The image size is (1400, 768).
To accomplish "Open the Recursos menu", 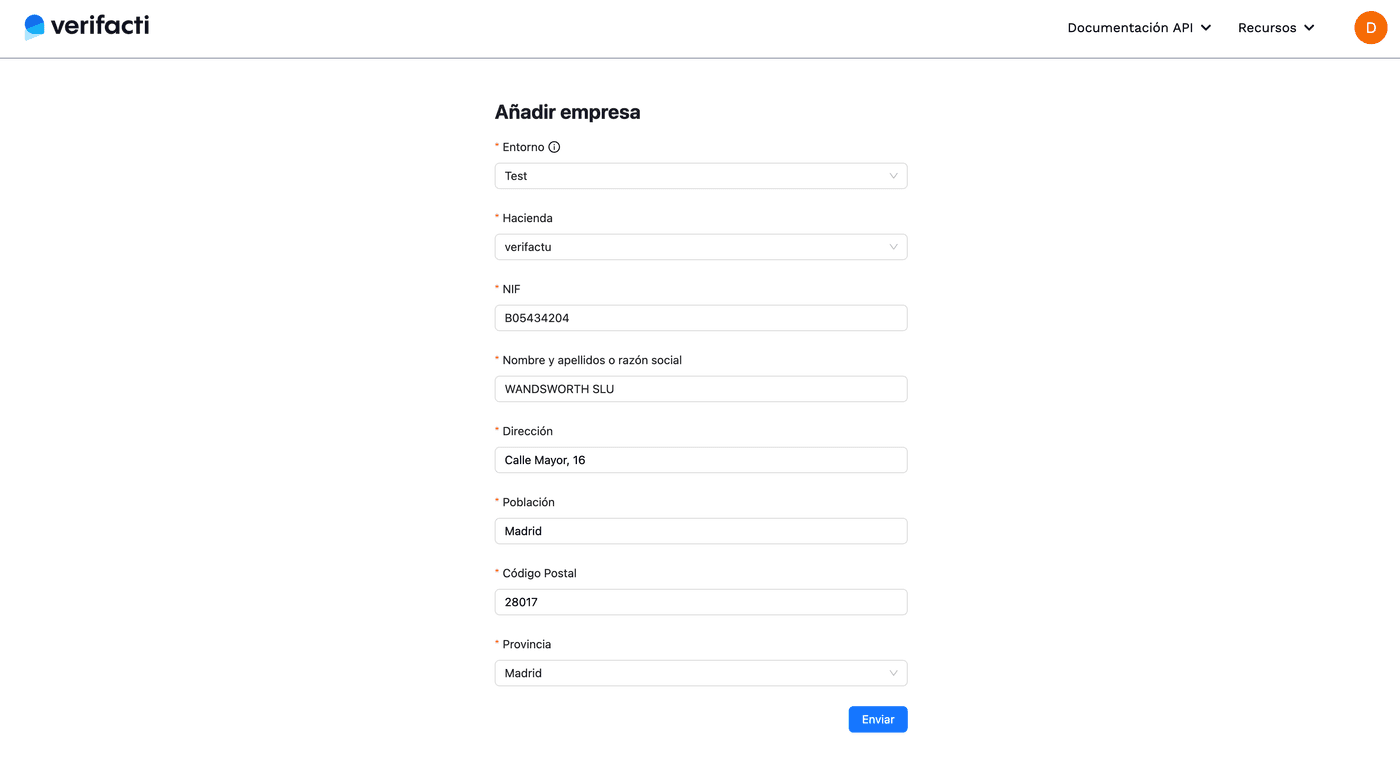I will pos(1266,28).
